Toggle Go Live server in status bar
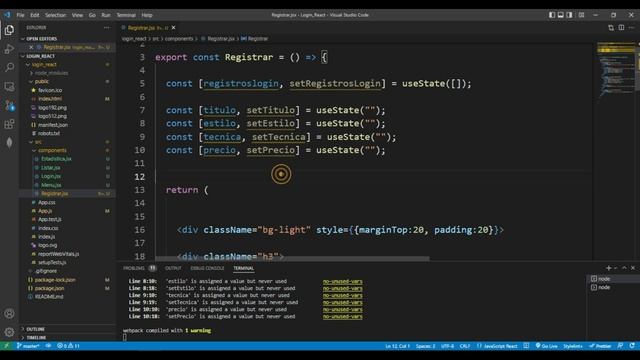 point(546,346)
